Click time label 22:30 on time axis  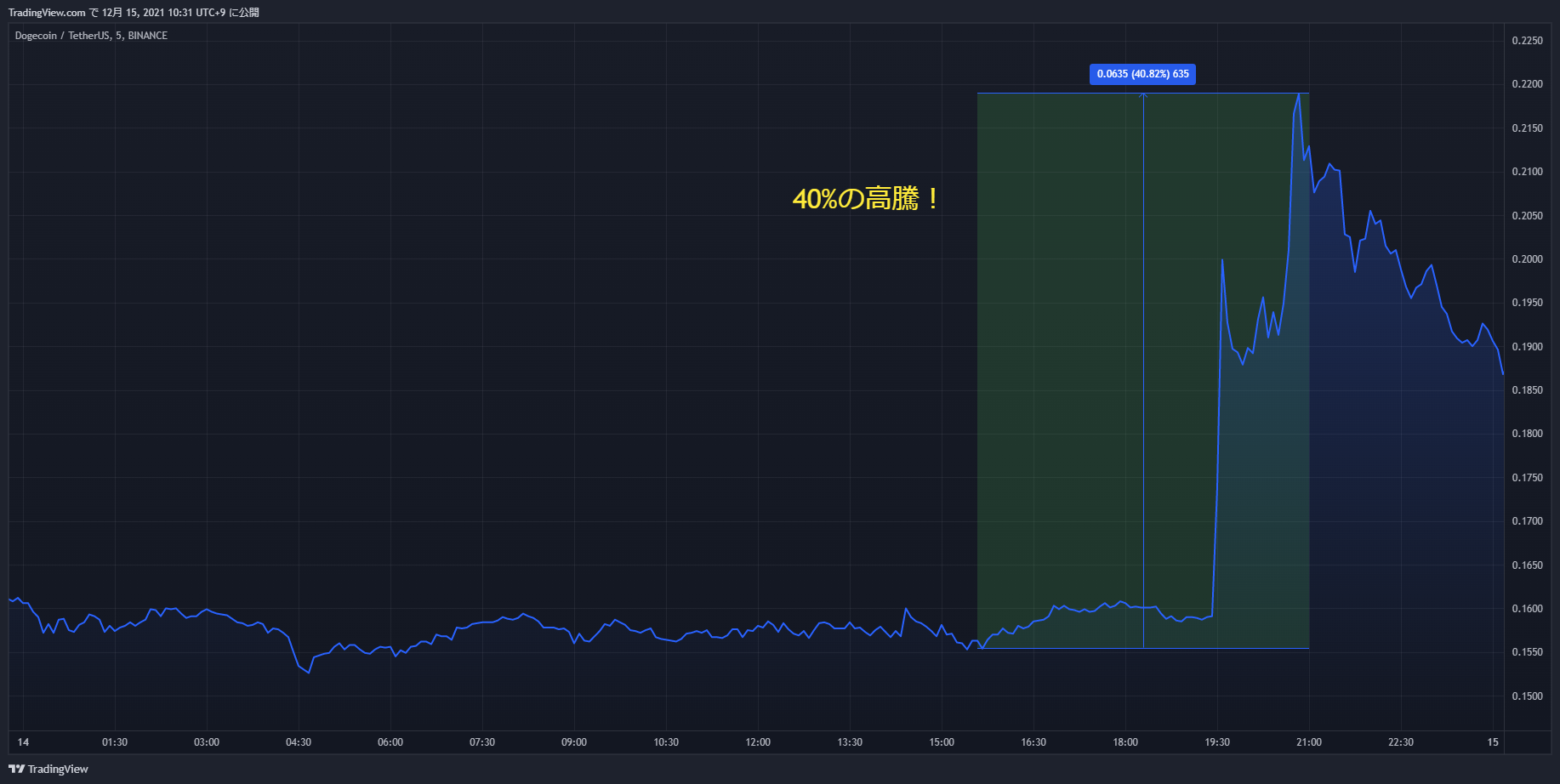tap(1401, 742)
